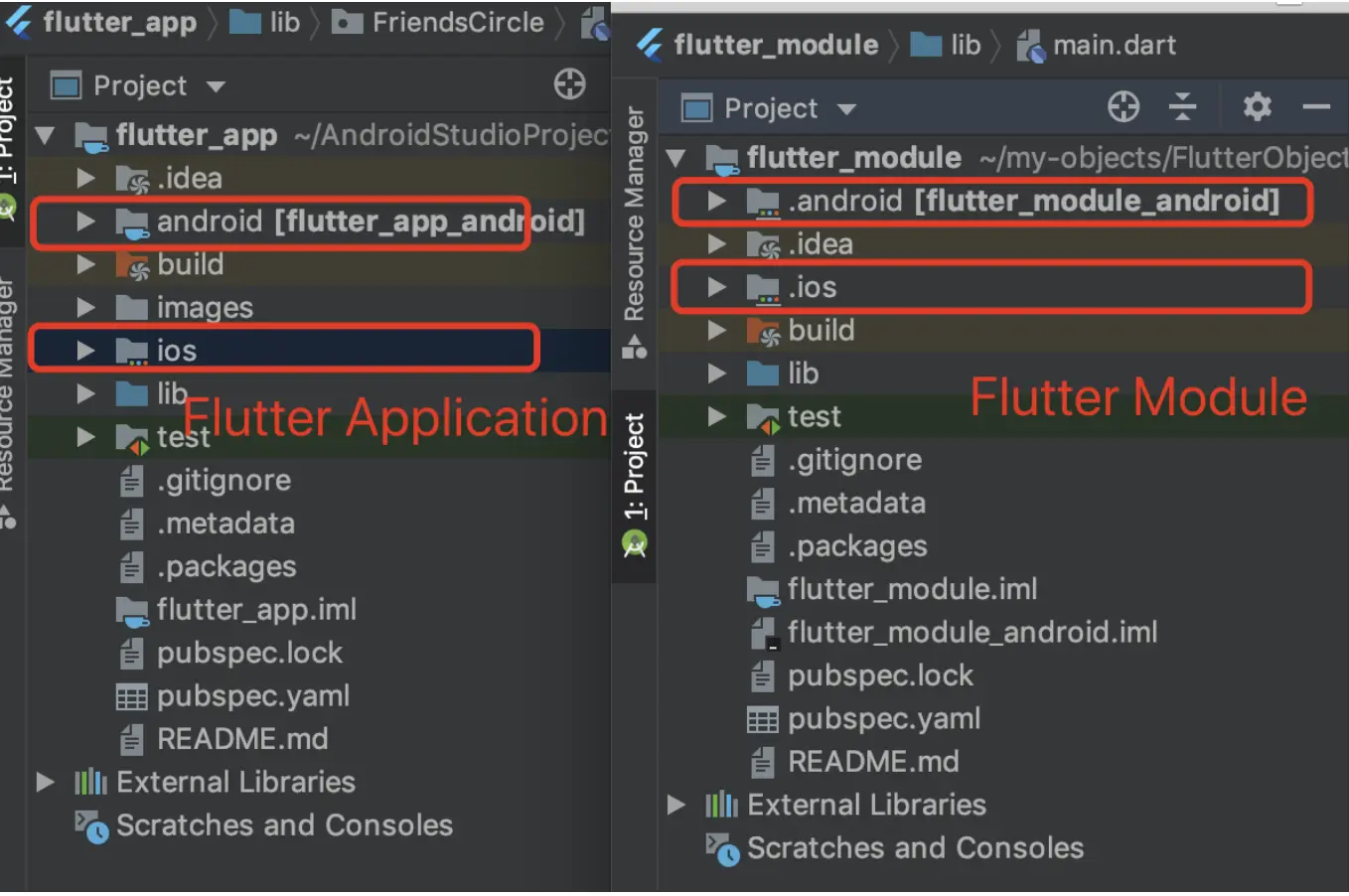
Task: Open Project view dropdown in flutter_module panel
Action: click(x=846, y=109)
